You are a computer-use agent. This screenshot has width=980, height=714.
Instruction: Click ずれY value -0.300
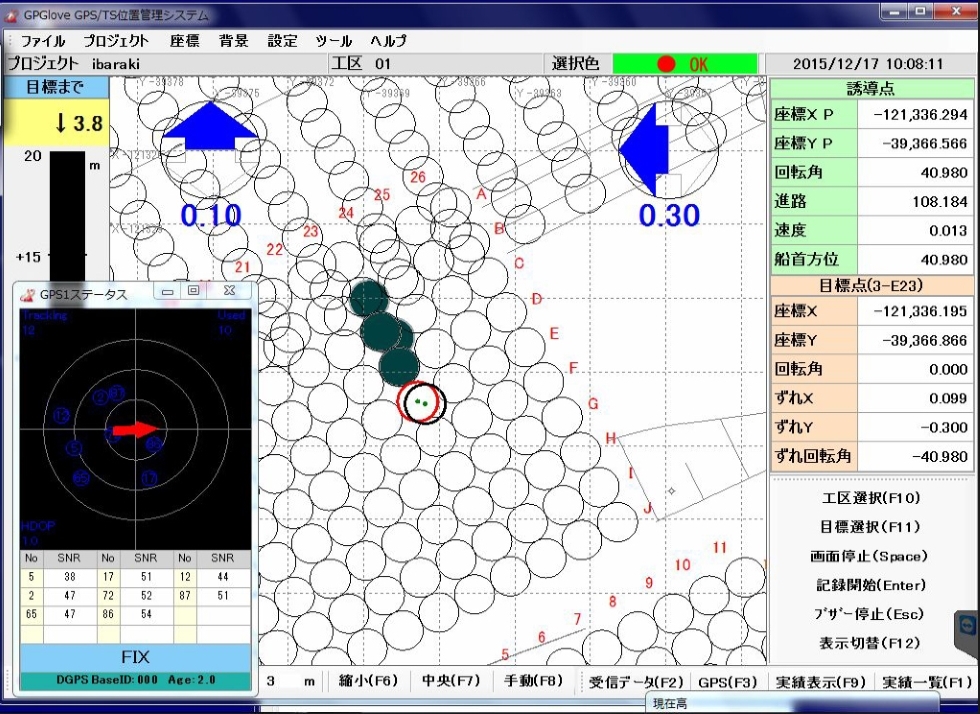916,427
